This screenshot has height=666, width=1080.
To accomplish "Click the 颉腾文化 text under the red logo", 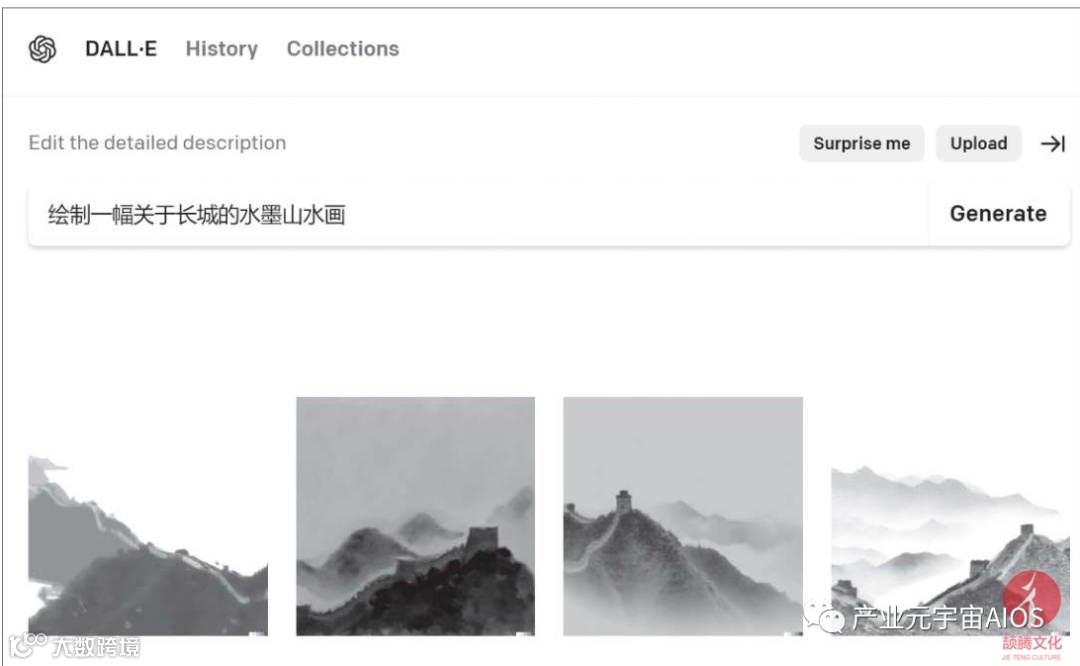I will [1031, 643].
